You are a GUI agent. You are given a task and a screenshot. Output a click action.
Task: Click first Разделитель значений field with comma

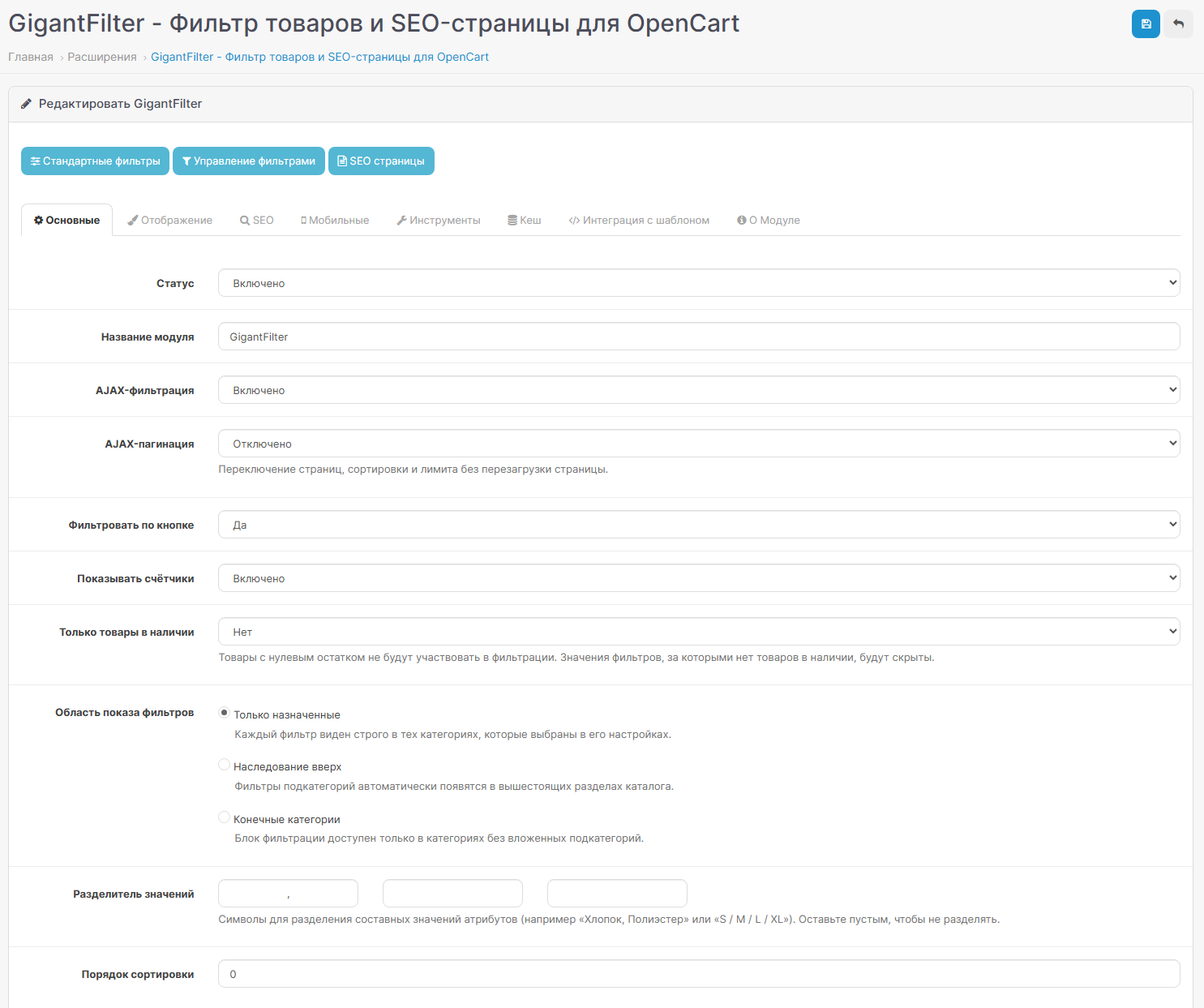pos(288,894)
